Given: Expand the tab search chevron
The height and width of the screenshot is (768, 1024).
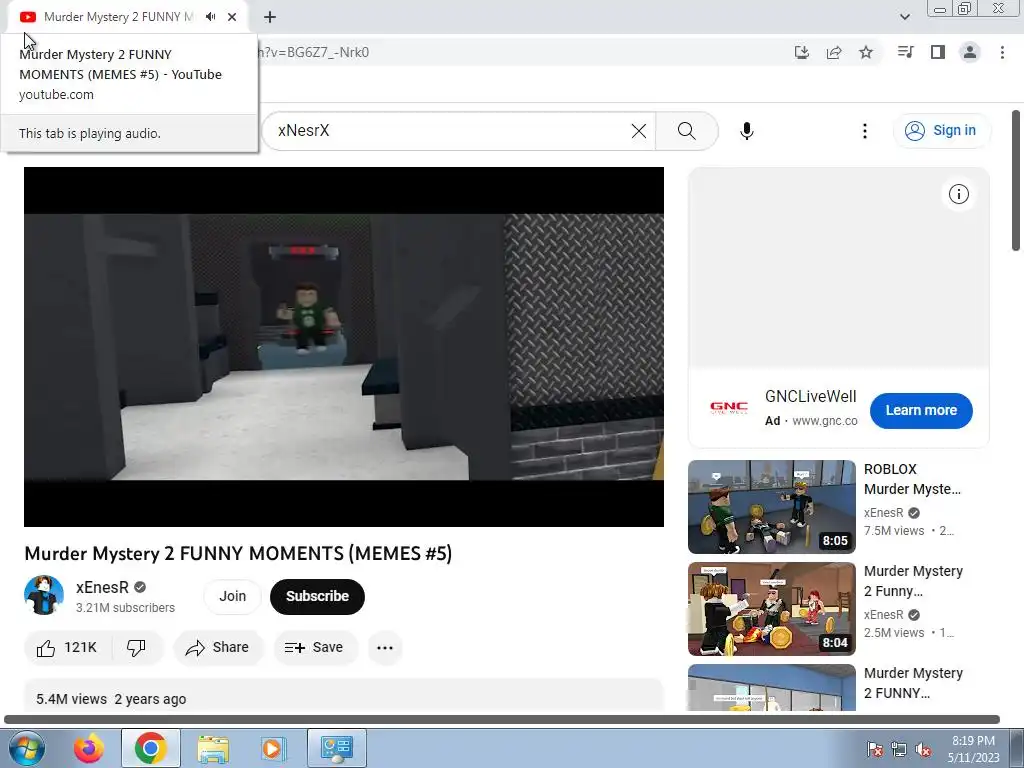Looking at the screenshot, I should click(904, 17).
